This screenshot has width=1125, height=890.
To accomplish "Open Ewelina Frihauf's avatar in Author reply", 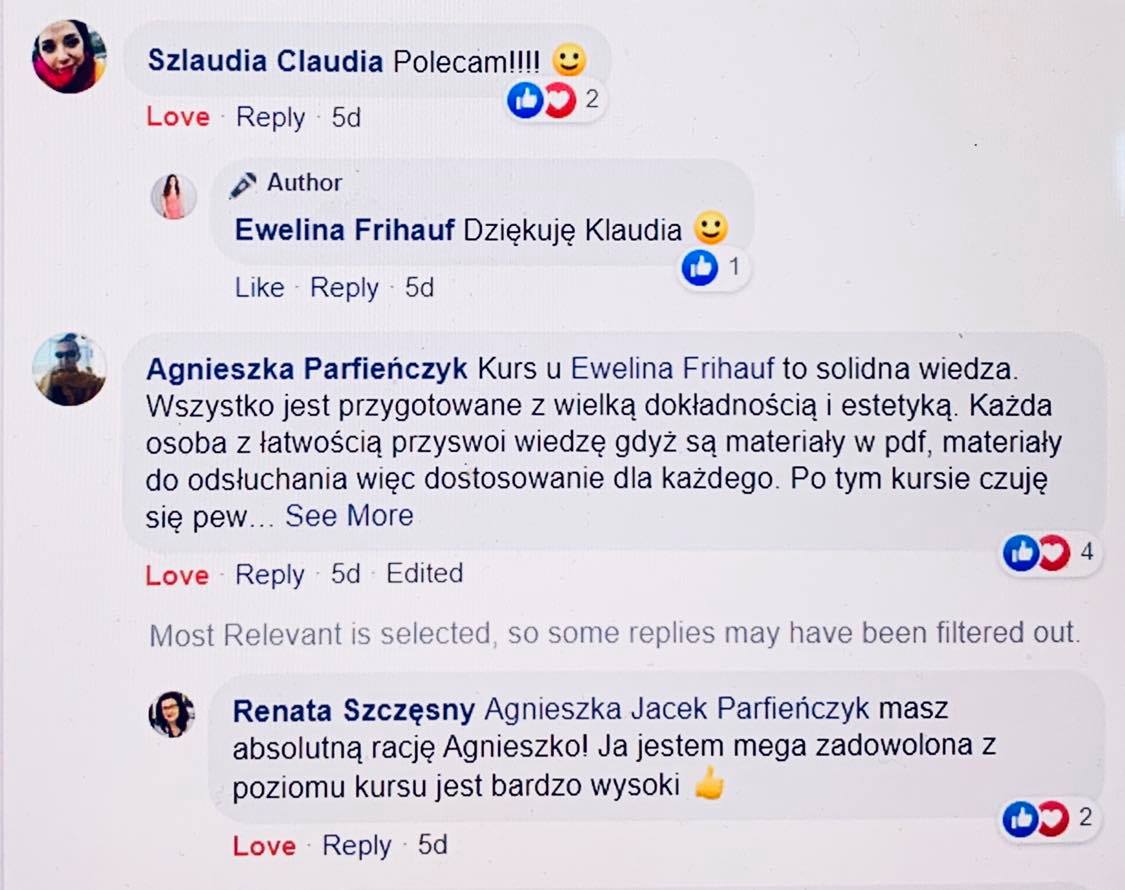I will click(174, 196).
